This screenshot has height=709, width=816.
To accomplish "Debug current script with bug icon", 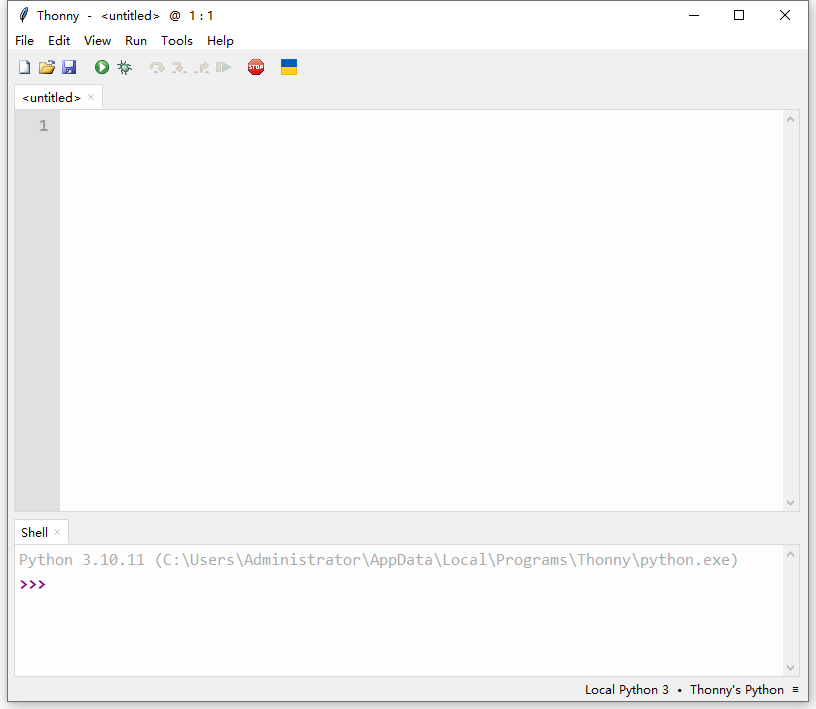I will [125, 67].
